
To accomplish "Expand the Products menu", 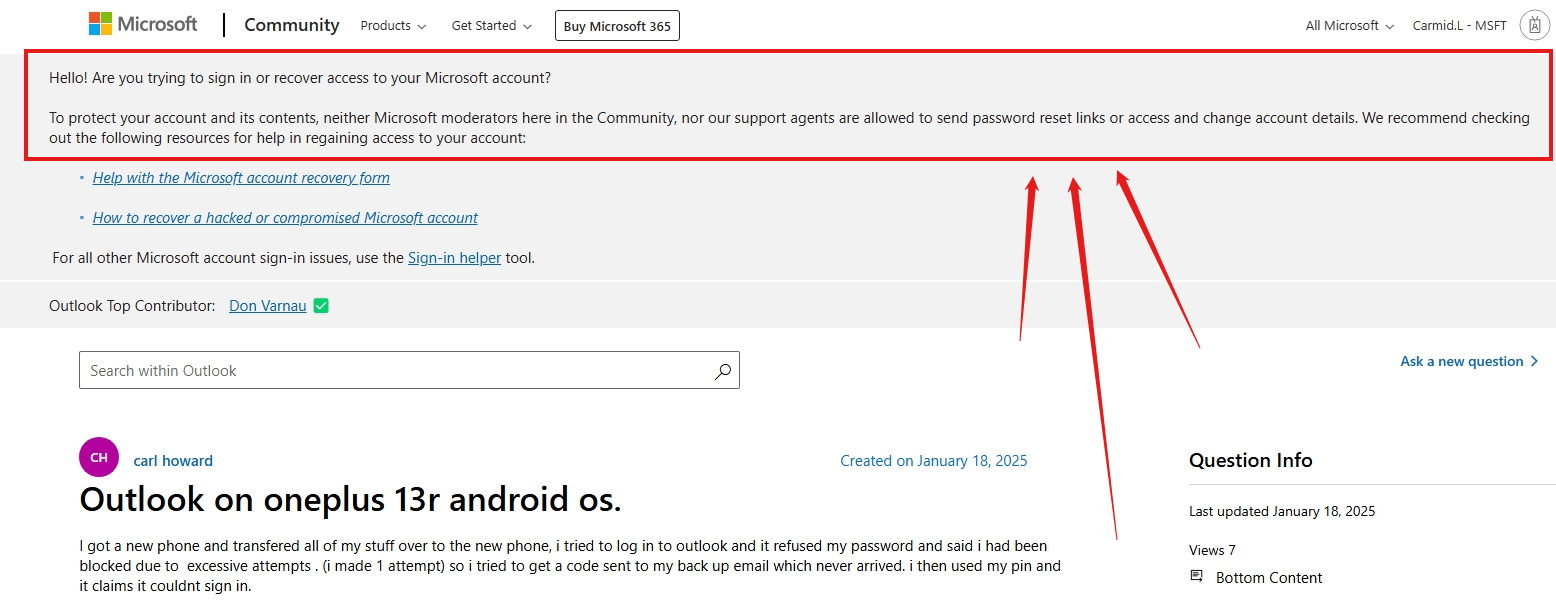I will (x=393, y=26).
